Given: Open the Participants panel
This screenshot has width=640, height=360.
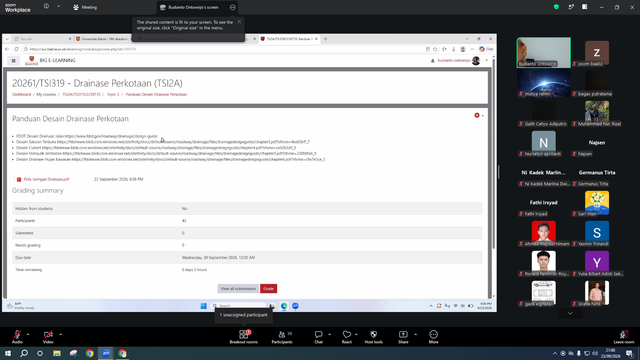Looking at the screenshot, I should click(282, 337).
